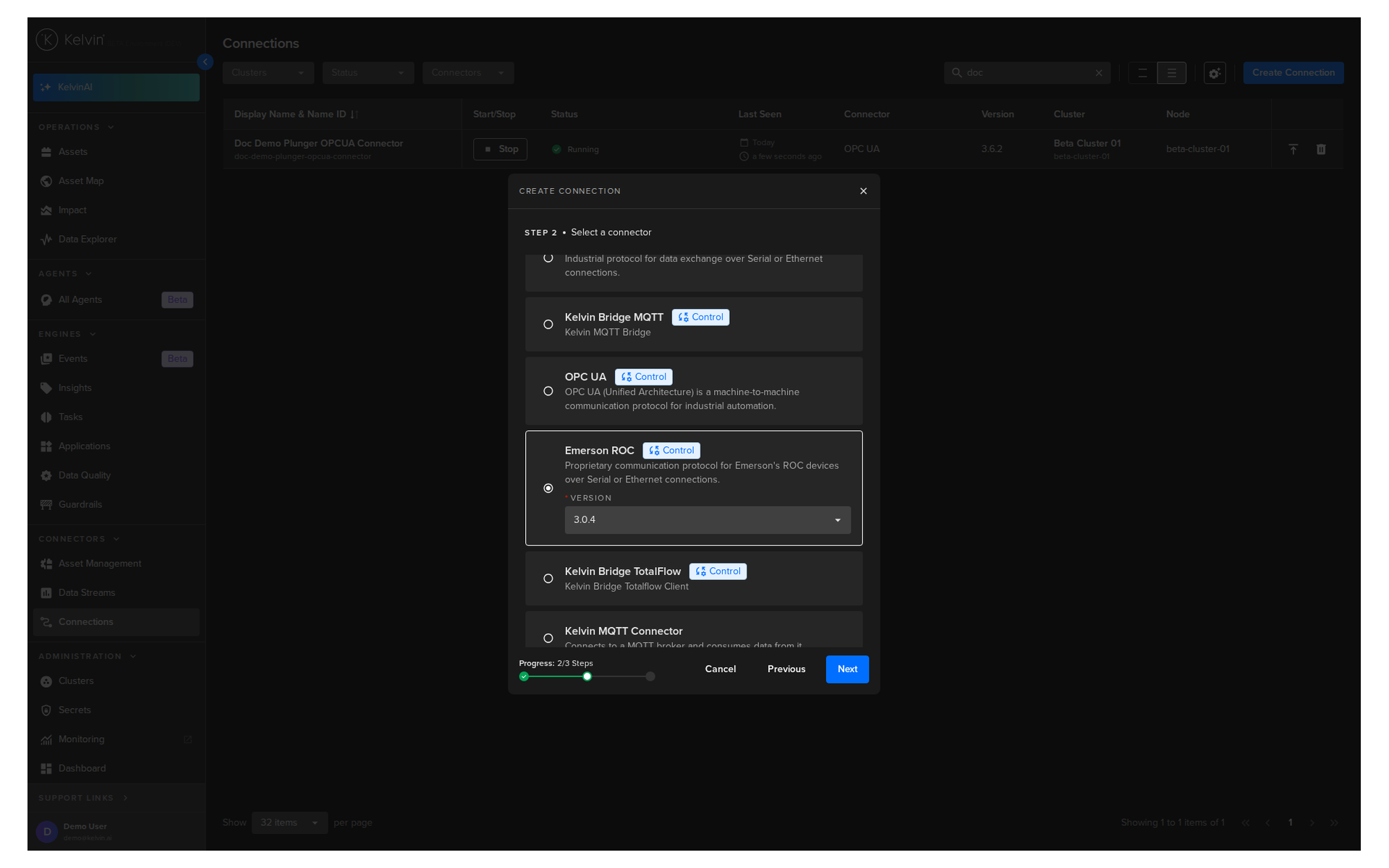
Task: Click the completed first step progress dot
Action: tap(524, 676)
